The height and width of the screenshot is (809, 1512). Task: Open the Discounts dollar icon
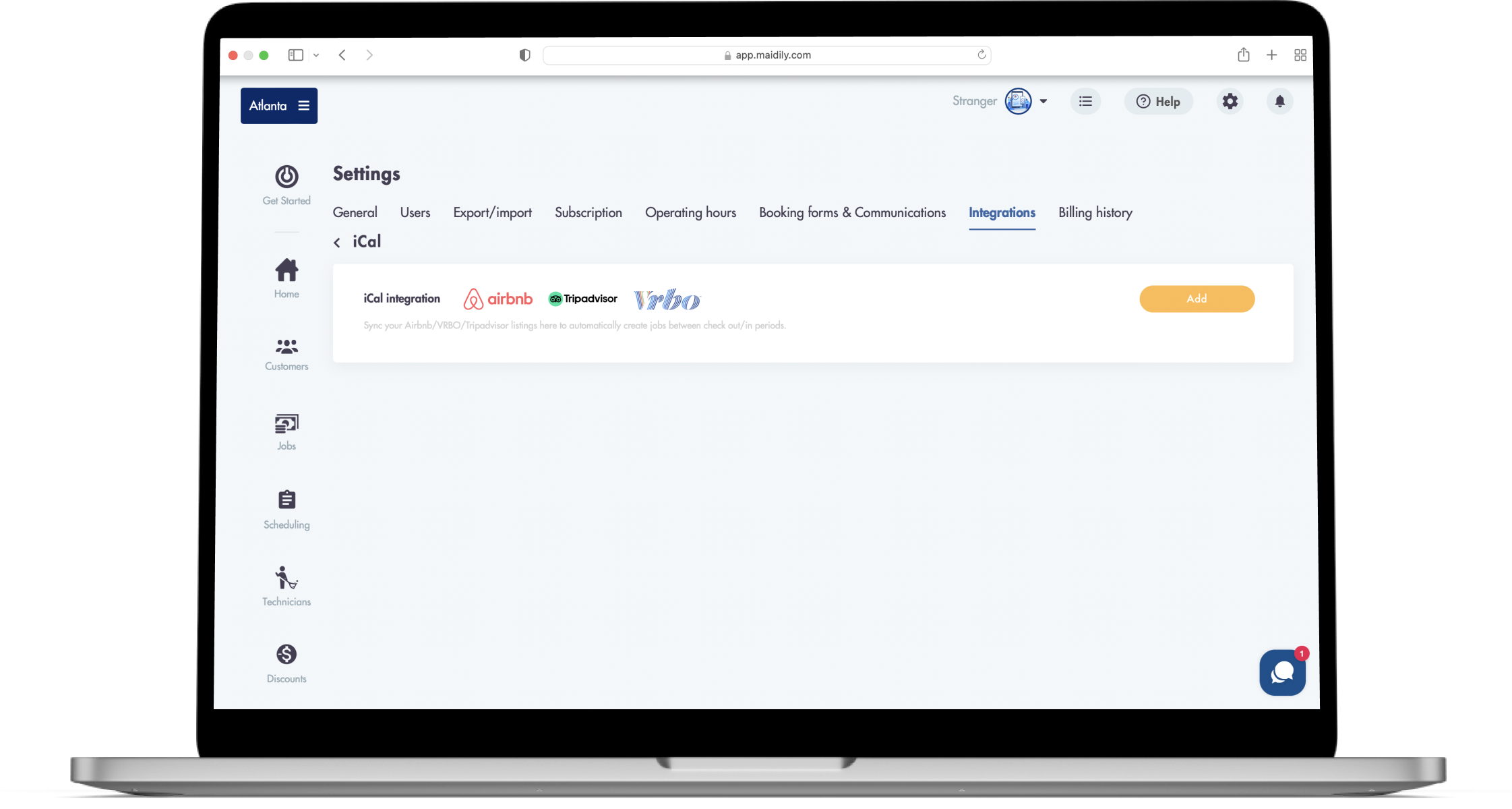pos(286,655)
